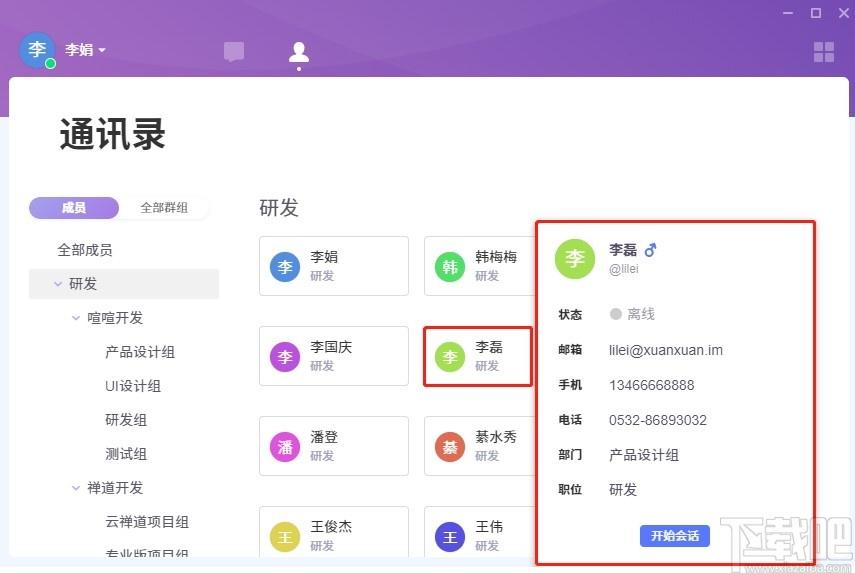Collapse the 禅道开发 tree node chevron
Viewport: 855px width, 573px height.
(x=76, y=488)
